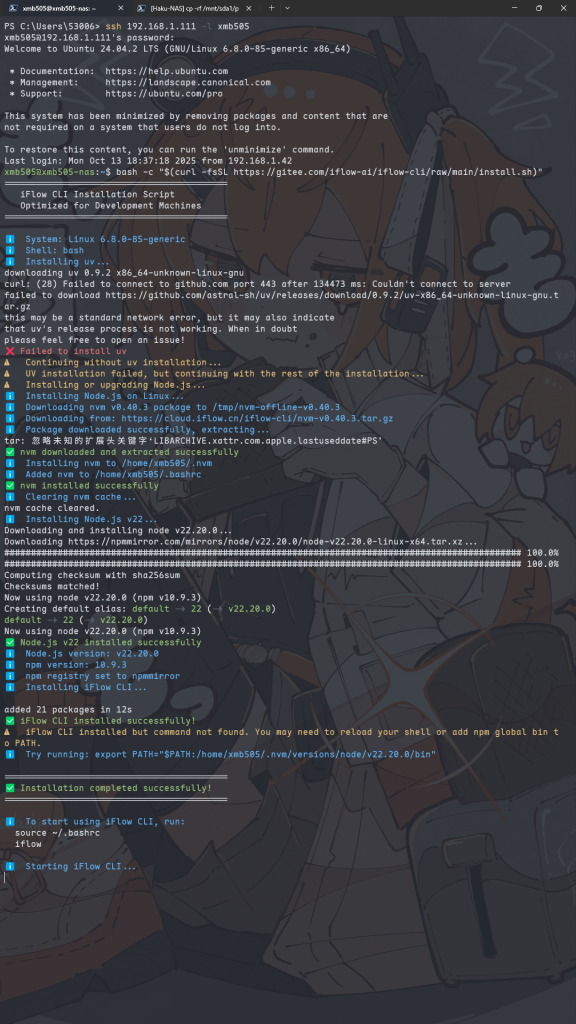Click the shell icon on the Haku-NAS tab
The image size is (576, 1024).
tap(141, 8)
